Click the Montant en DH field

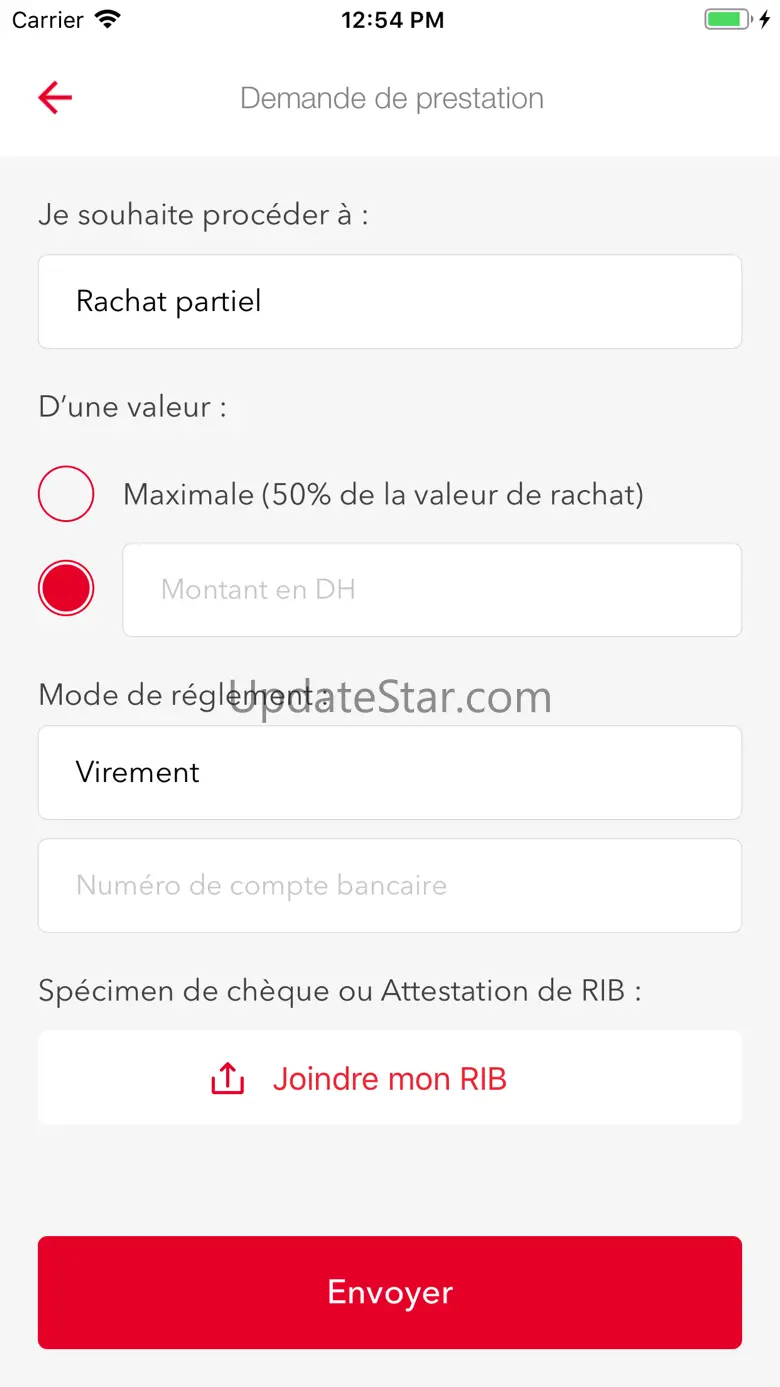(432, 590)
